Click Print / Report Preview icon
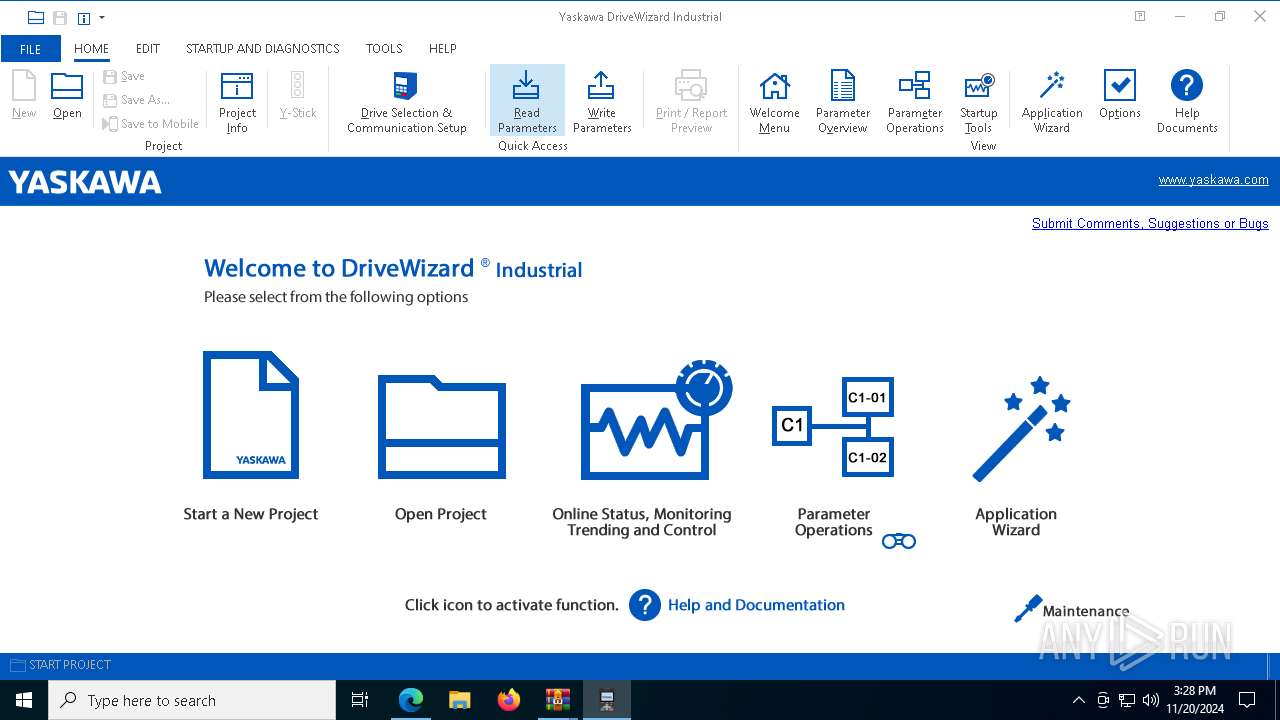 click(x=691, y=101)
